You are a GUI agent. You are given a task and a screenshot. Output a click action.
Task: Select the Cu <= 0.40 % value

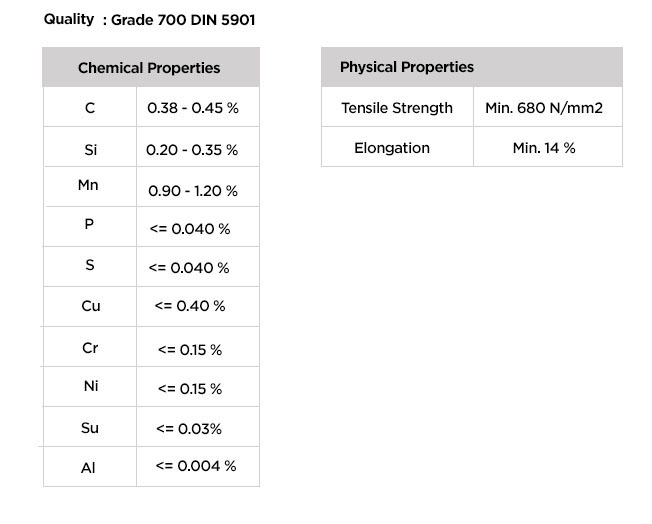[190, 306]
